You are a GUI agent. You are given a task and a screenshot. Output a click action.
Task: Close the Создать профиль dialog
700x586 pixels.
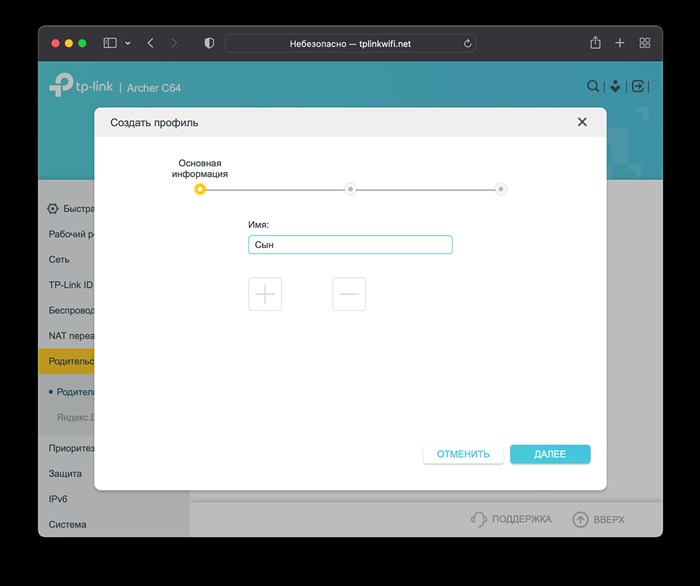coord(582,122)
